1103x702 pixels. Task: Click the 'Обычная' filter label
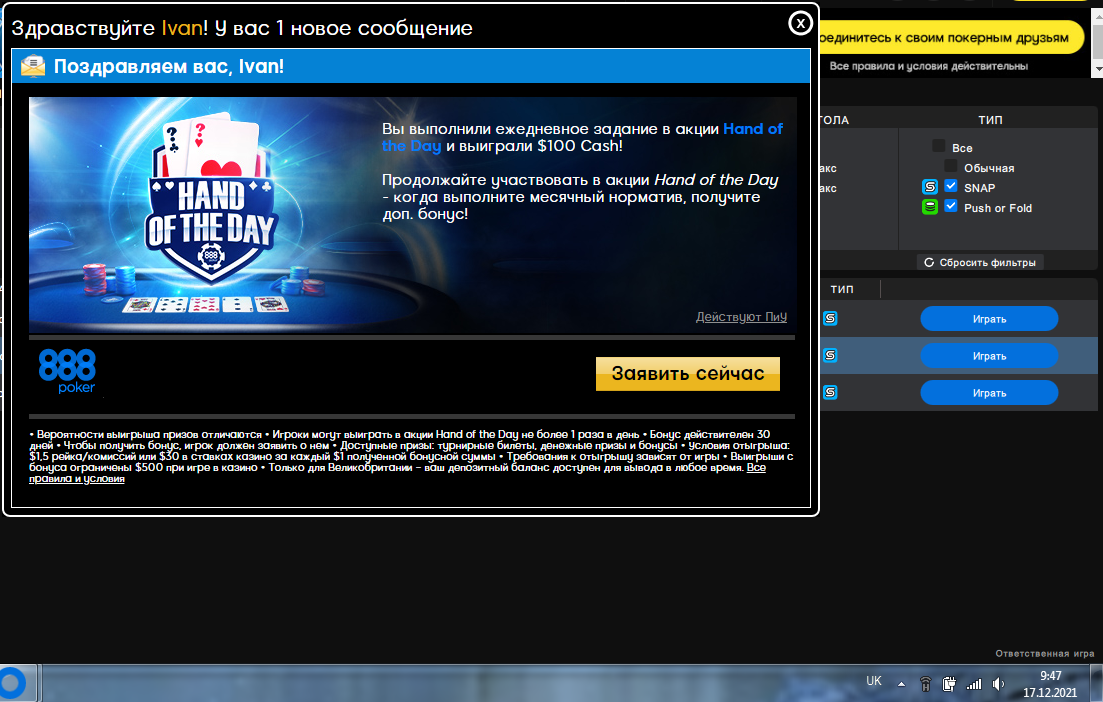click(989, 168)
